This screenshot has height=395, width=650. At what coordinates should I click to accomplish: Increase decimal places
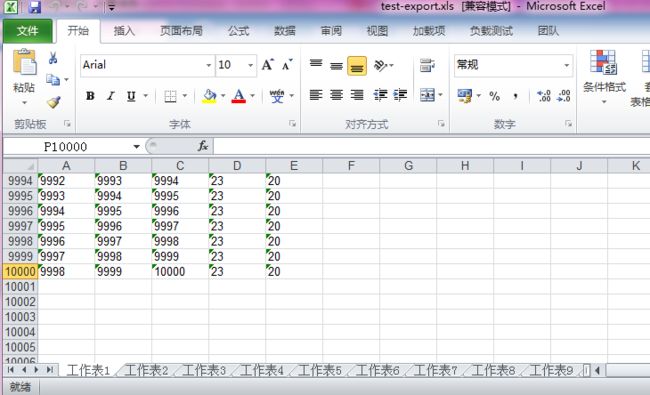coord(543,96)
